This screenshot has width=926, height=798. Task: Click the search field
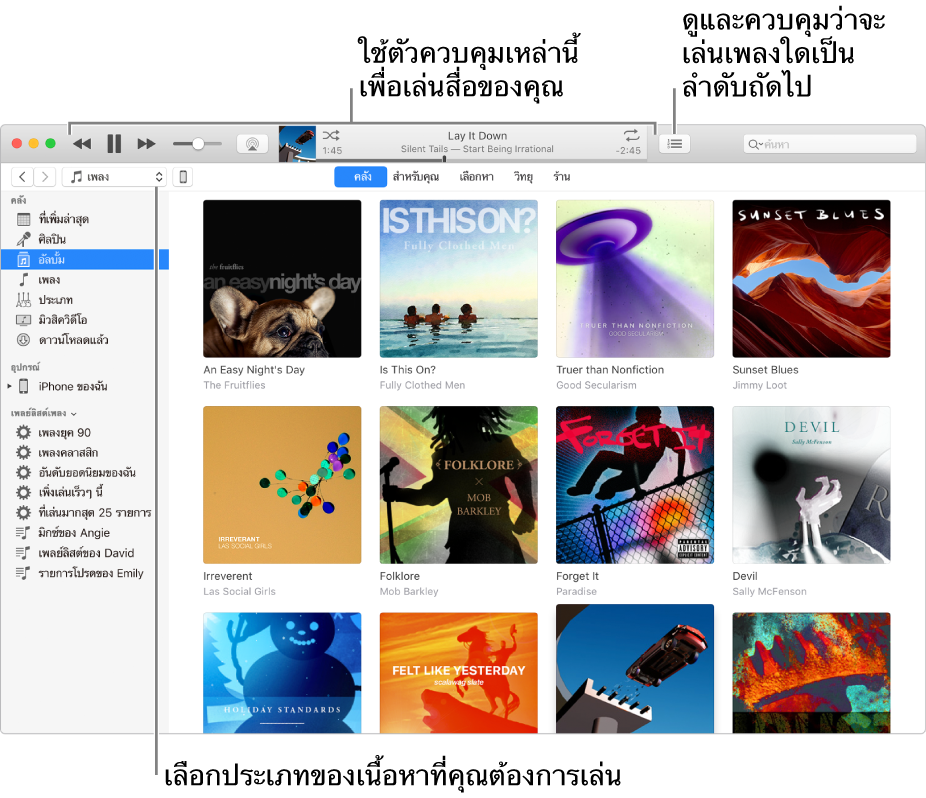click(830, 144)
